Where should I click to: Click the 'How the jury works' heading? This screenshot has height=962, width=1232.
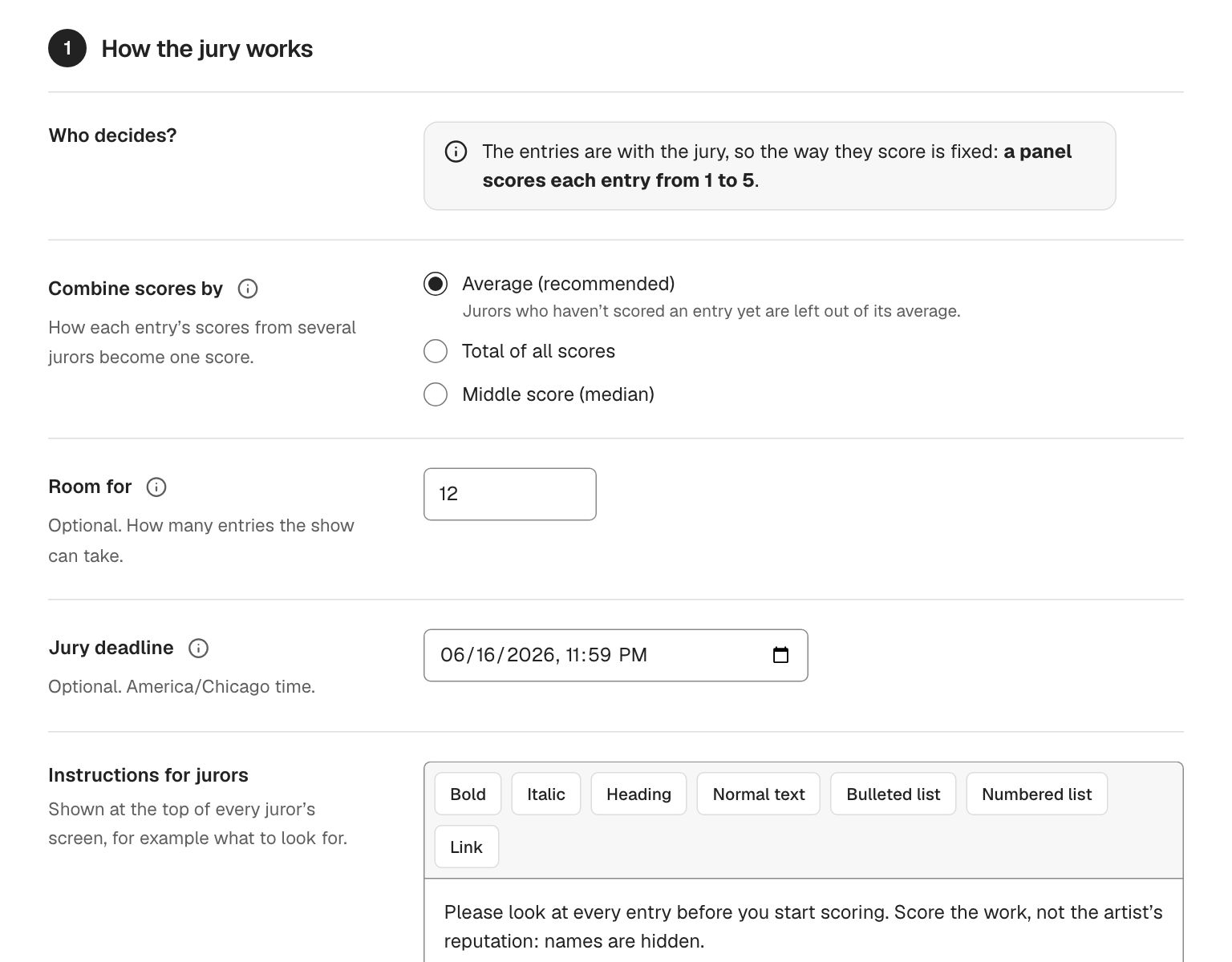(207, 49)
